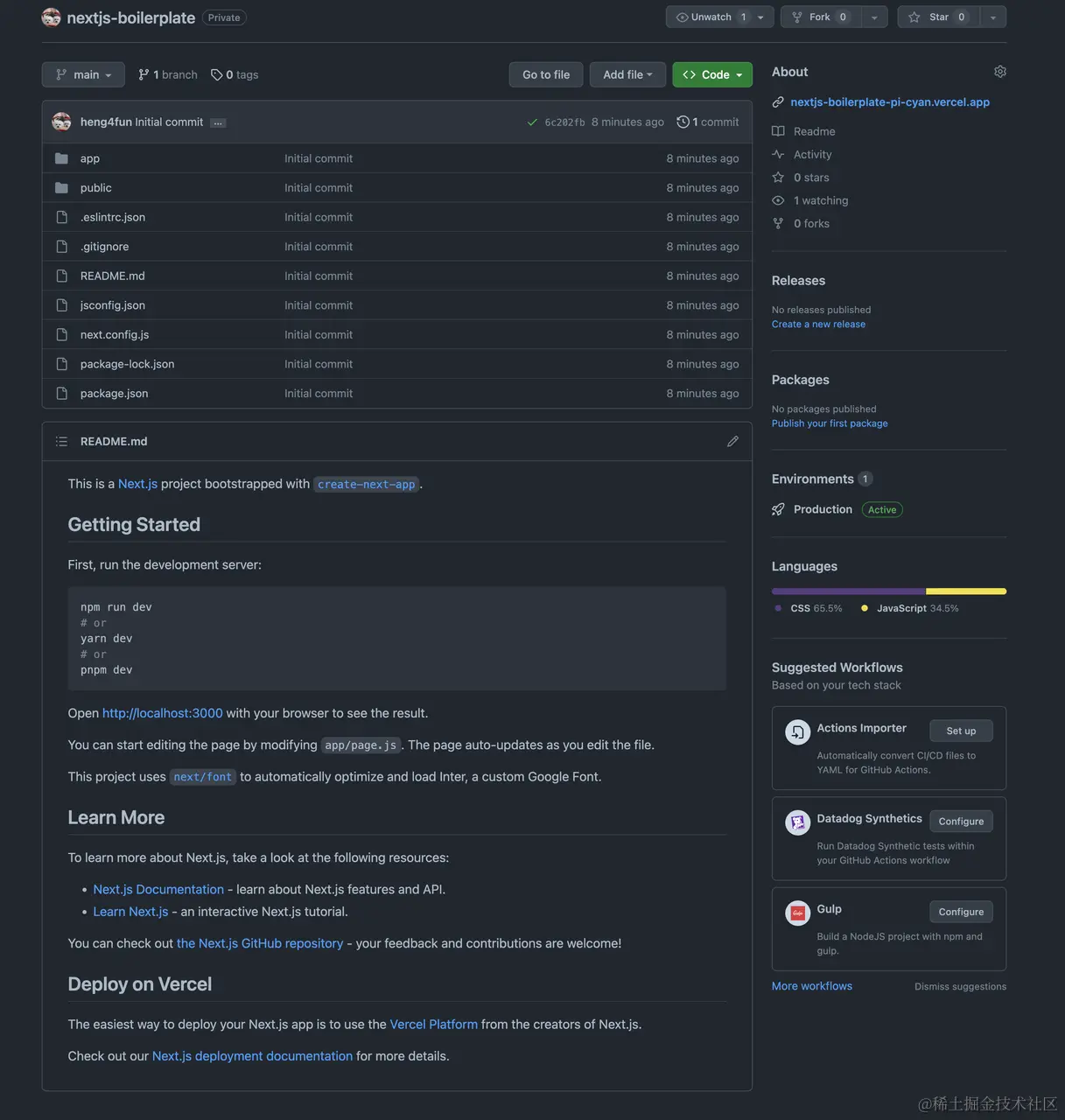Image resolution: width=1065 pixels, height=1120 pixels.
Task: Open the Next.js GitHub repository link
Action: click(260, 944)
